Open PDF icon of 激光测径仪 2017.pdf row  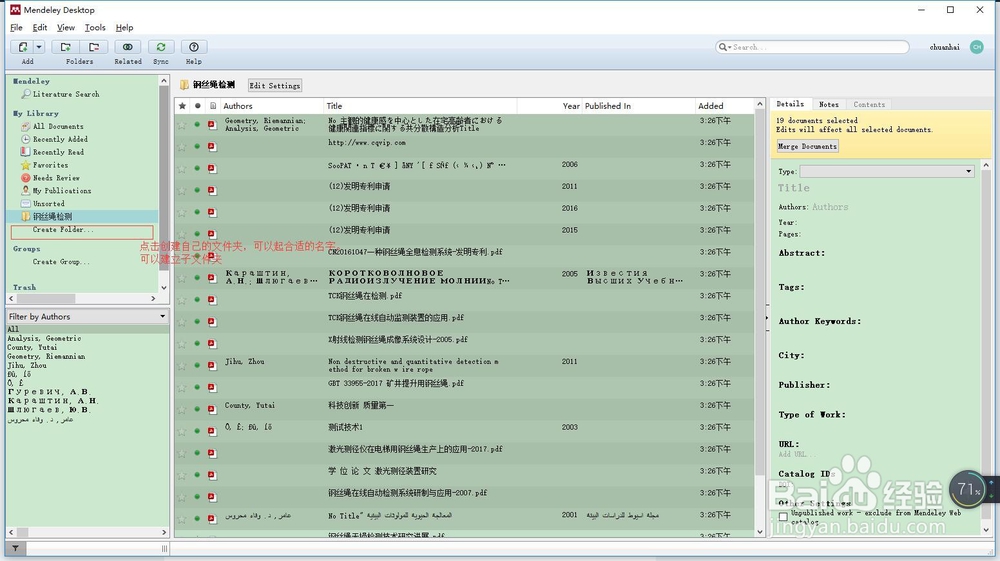(x=212, y=453)
